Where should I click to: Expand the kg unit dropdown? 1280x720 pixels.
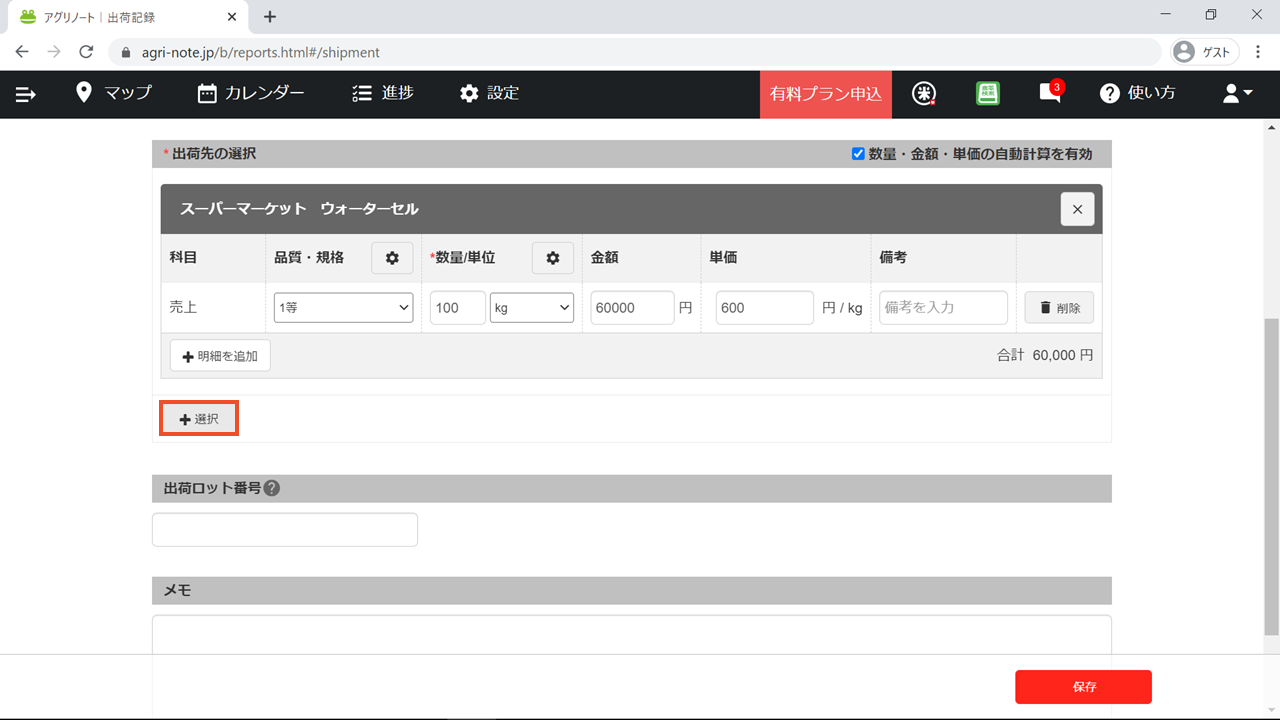click(531, 308)
